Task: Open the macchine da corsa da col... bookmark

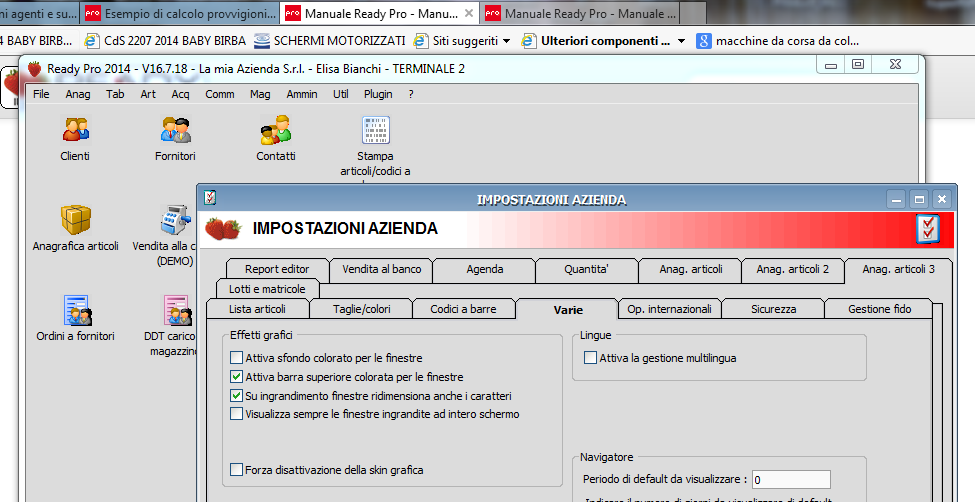Action: point(779,41)
